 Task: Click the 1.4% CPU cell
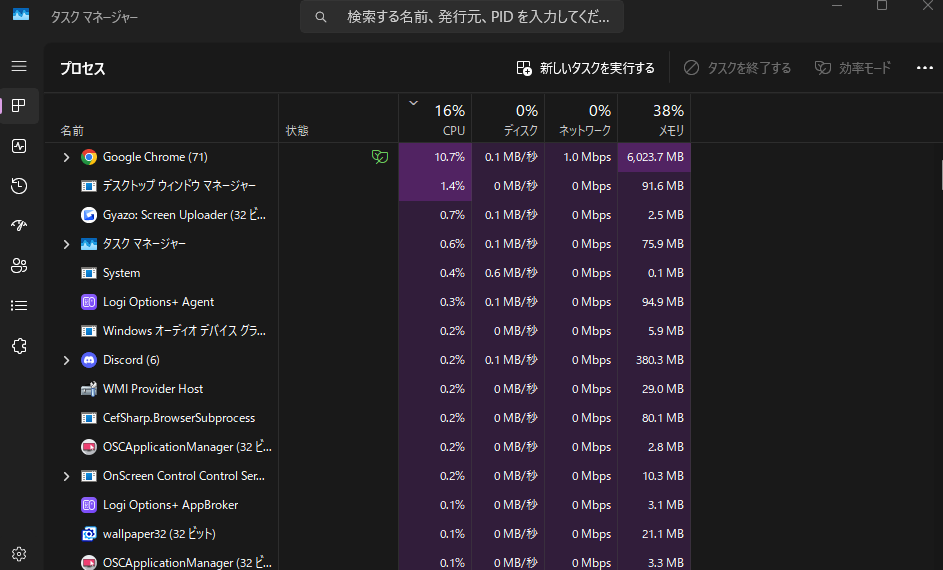[435, 186]
